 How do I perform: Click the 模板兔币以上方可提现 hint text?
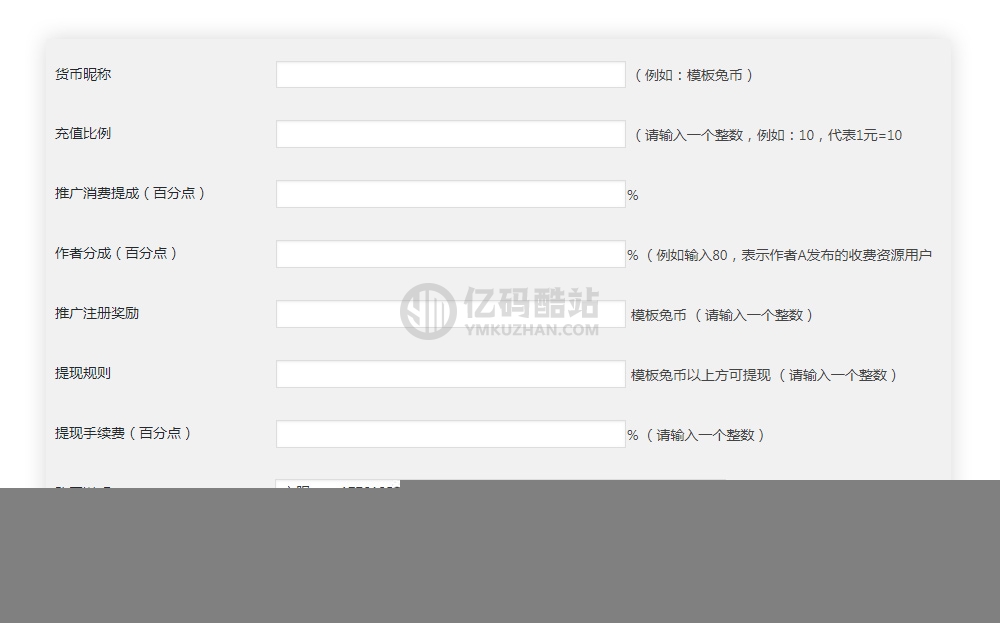click(701, 375)
